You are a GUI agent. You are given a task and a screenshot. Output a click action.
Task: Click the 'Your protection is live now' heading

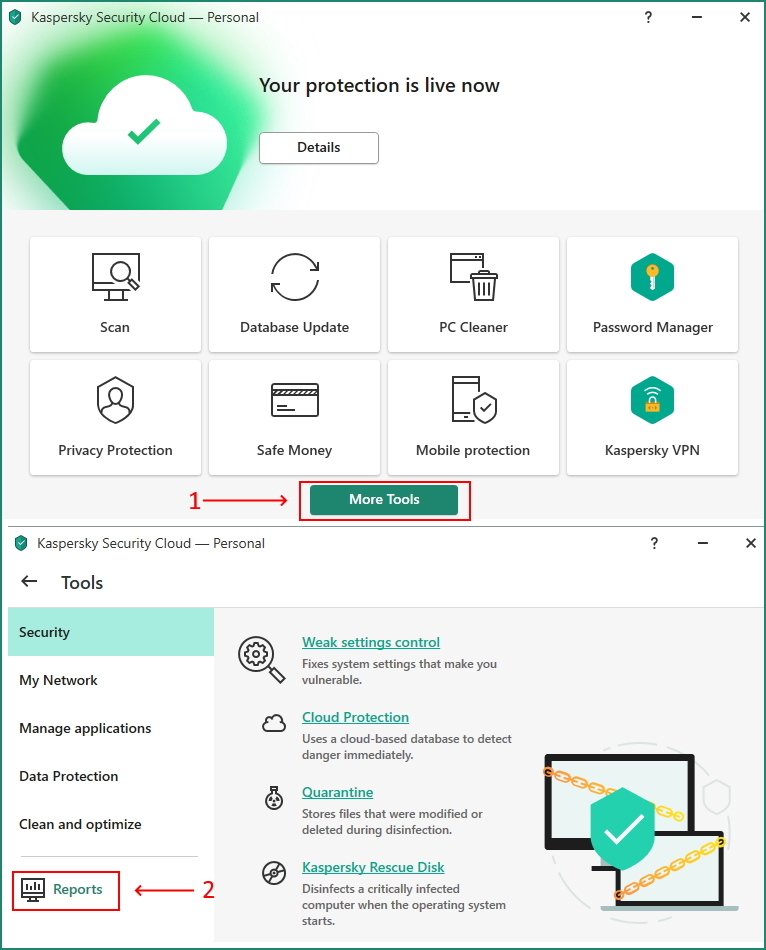[x=379, y=85]
